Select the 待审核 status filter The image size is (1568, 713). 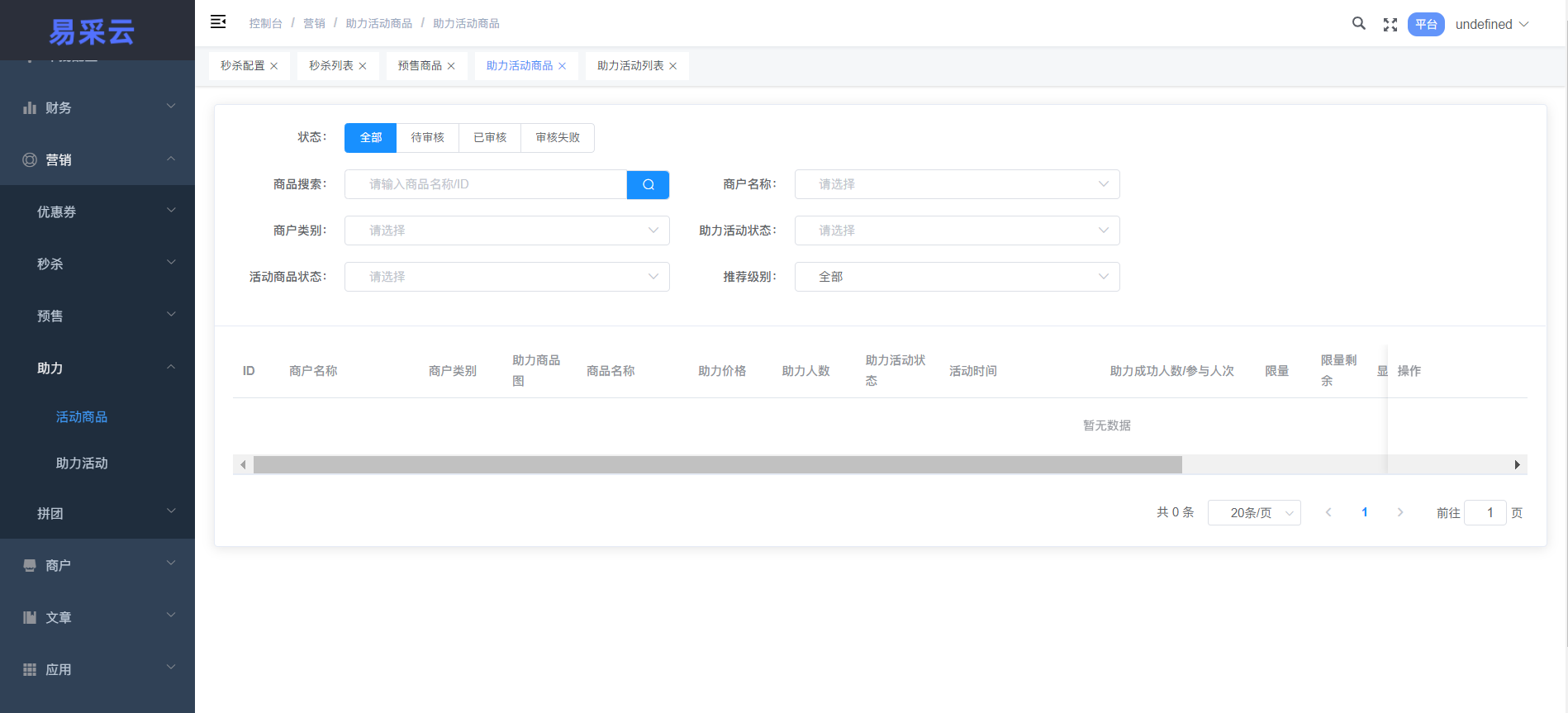click(x=428, y=138)
